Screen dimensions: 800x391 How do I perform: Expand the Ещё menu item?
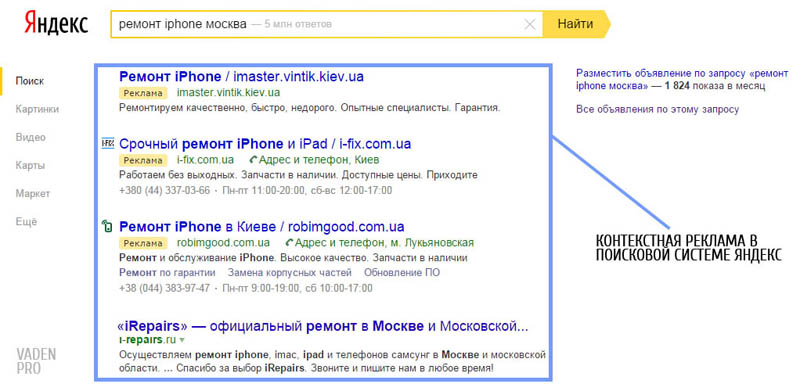26,222
